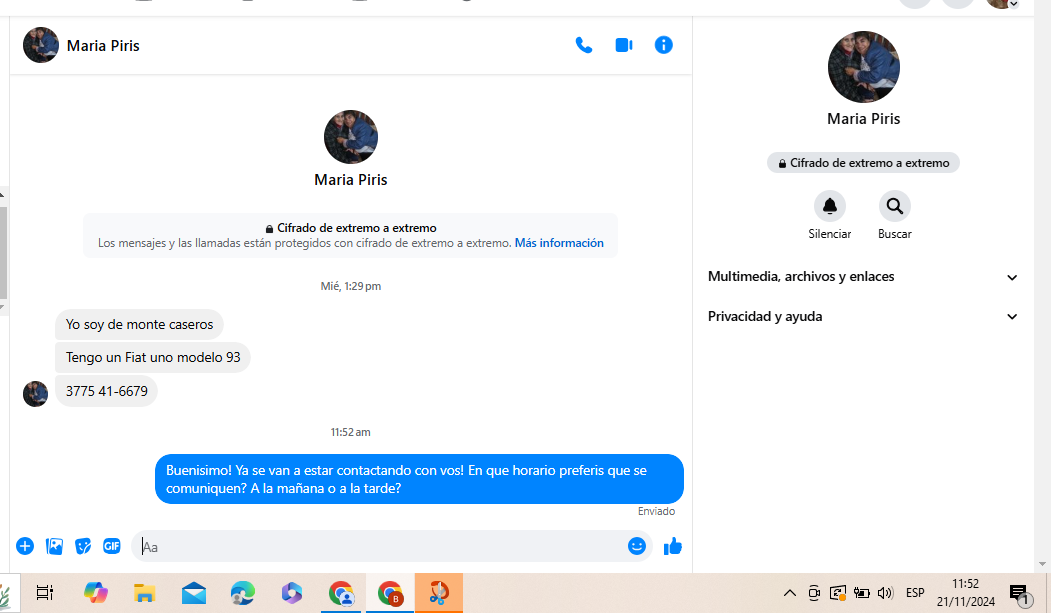Click the Cifrado de extremo a extremo badge
Screen dimensions: 1051x613
tap(863, 163)
